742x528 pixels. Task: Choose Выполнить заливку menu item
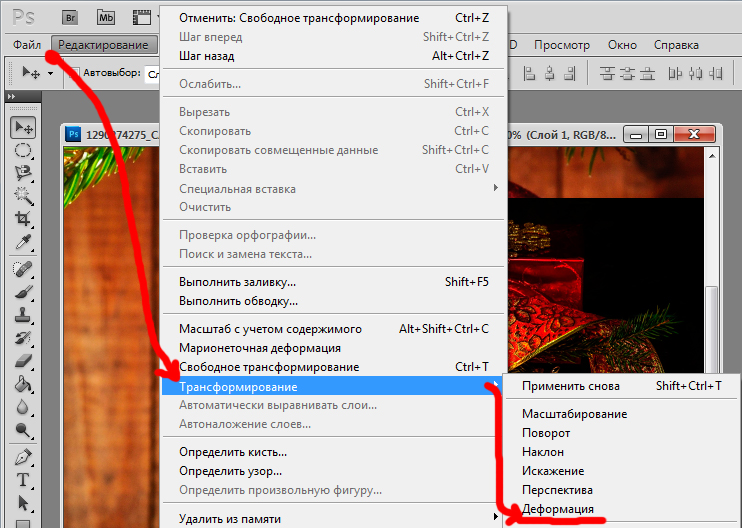click(334, 282)
